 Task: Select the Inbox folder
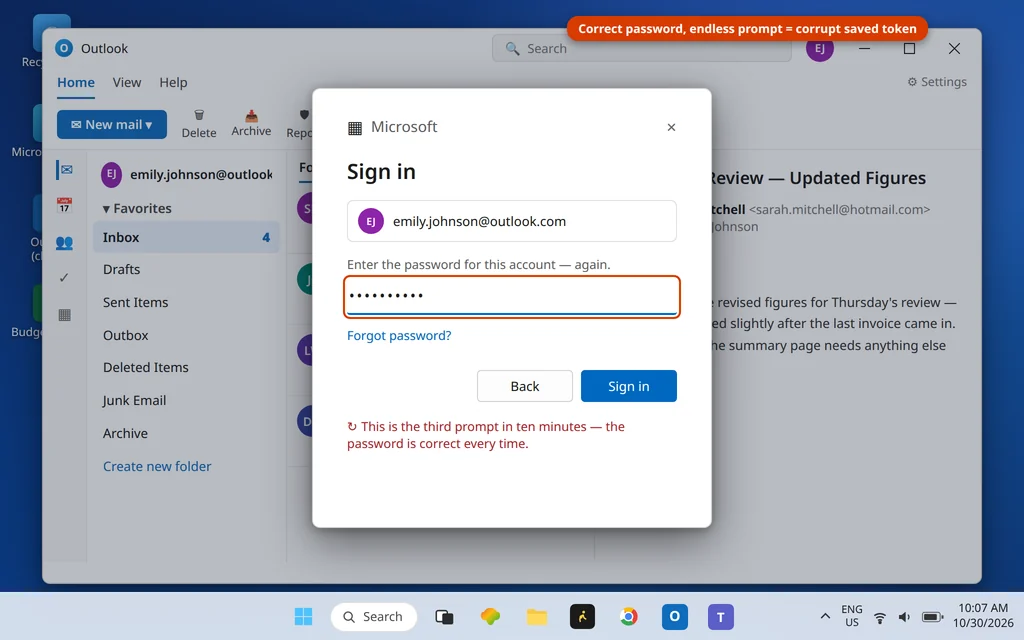186,237
